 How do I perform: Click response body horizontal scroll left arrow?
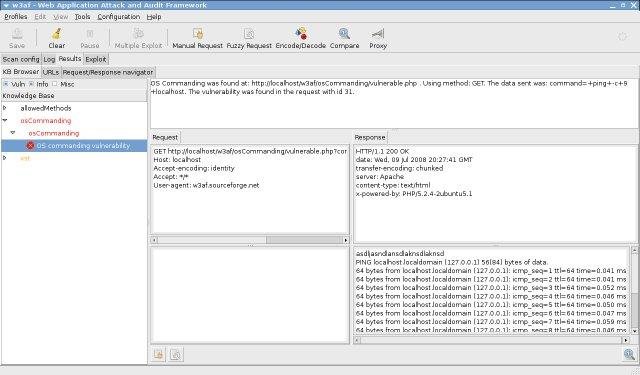pos(357,340)
